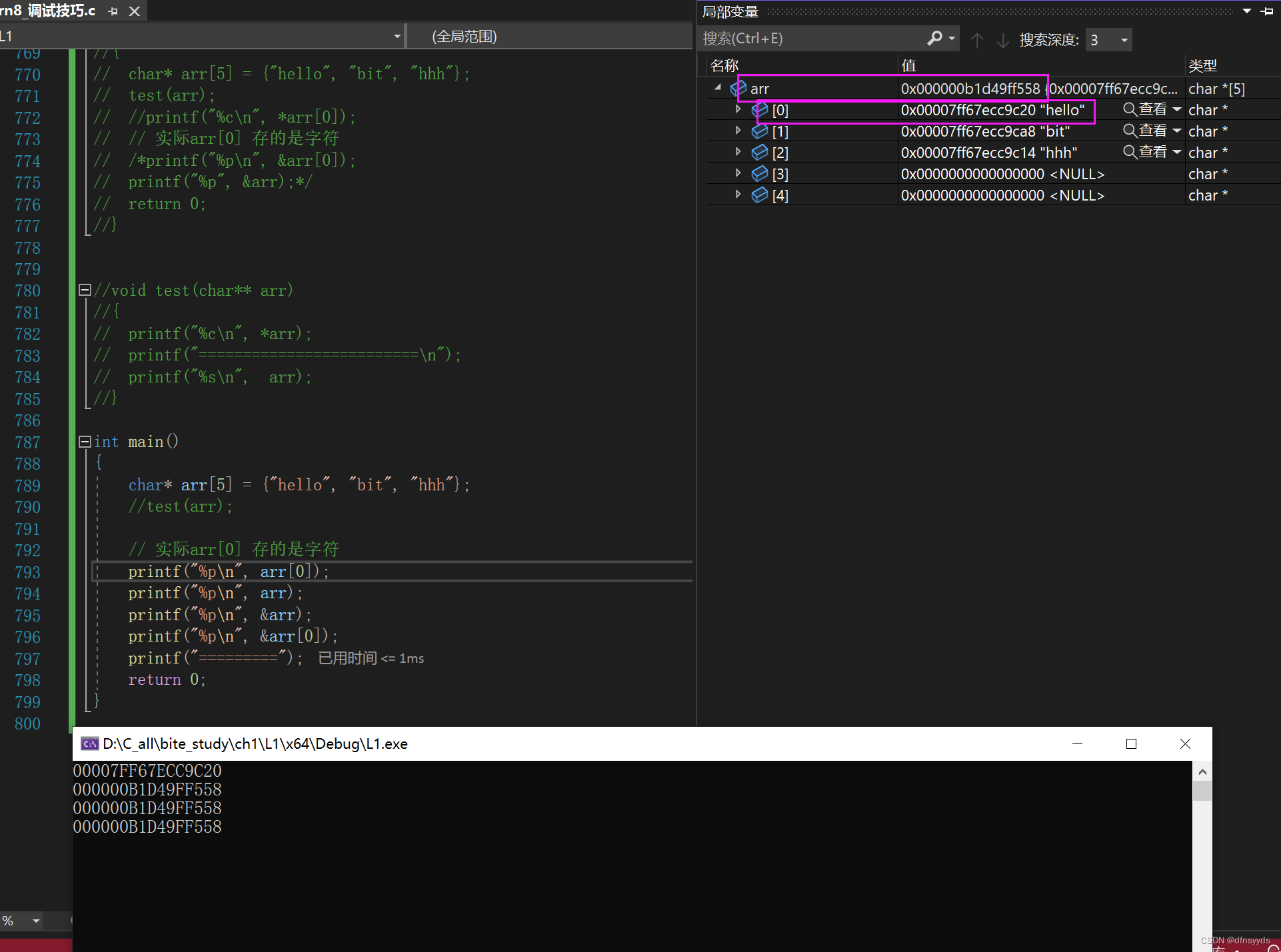Expand the [4] array element

coord(738,195)
